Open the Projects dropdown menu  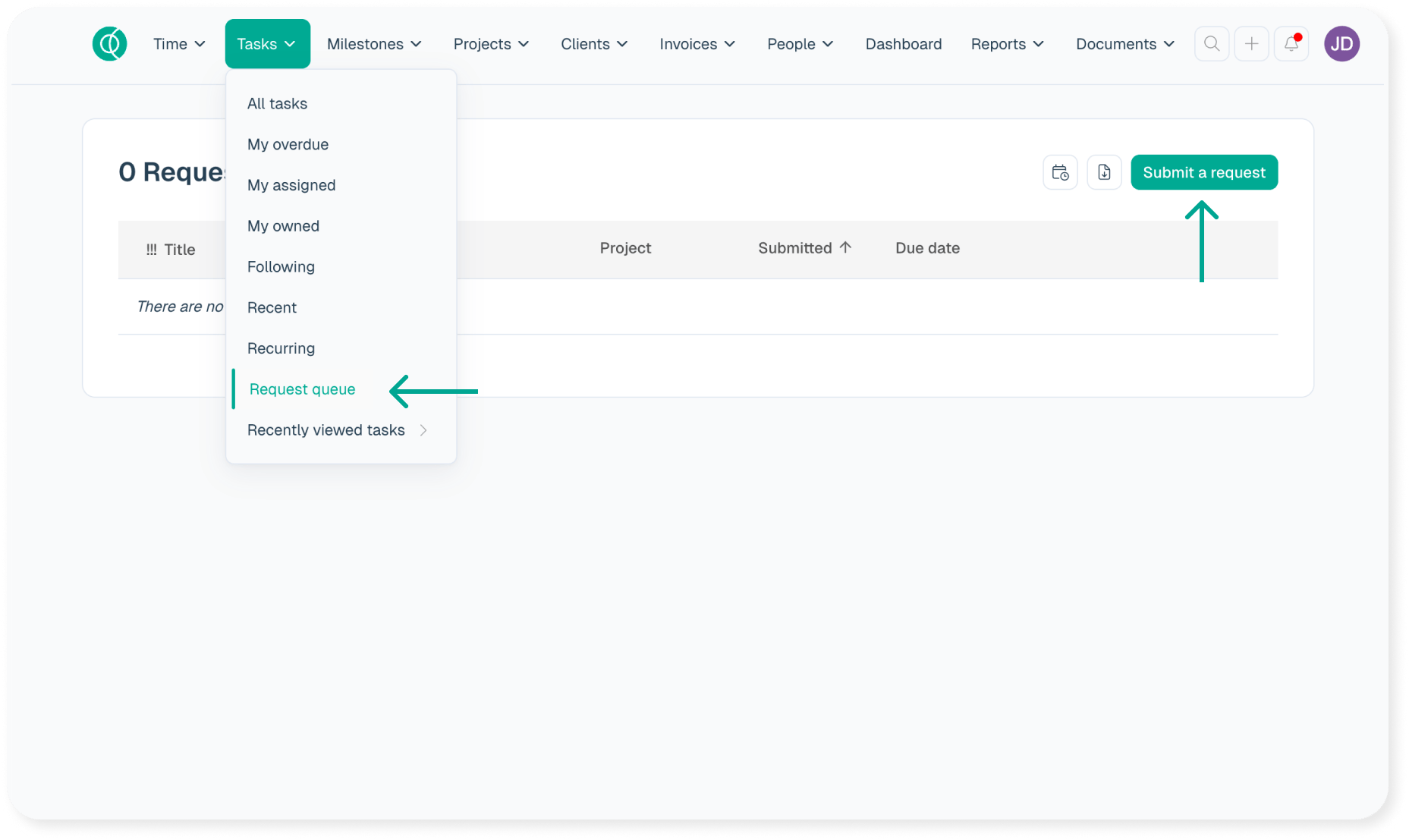click(x=491, y=44)
